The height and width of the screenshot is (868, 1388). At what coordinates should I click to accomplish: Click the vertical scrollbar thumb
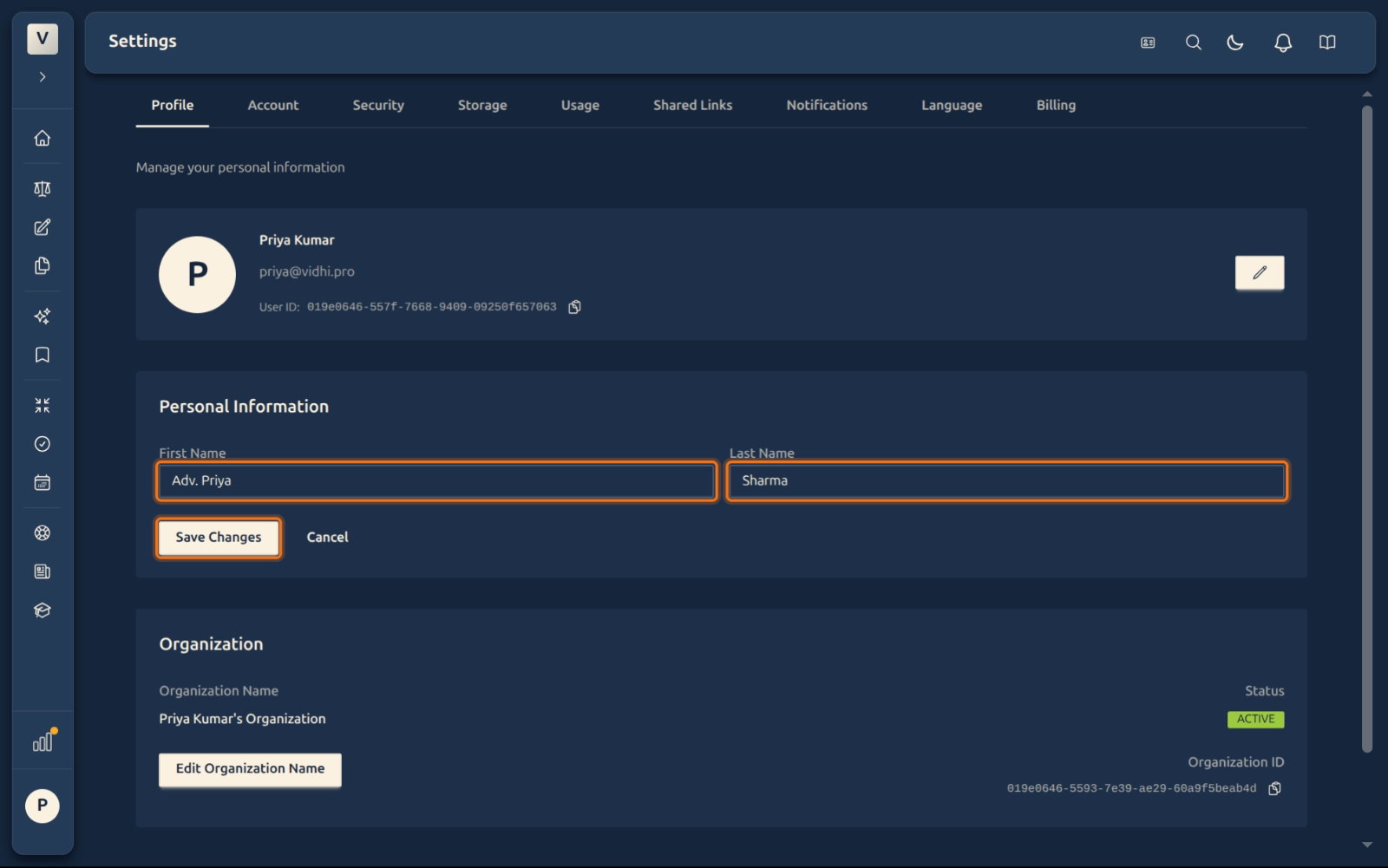tap(1367, 429)
